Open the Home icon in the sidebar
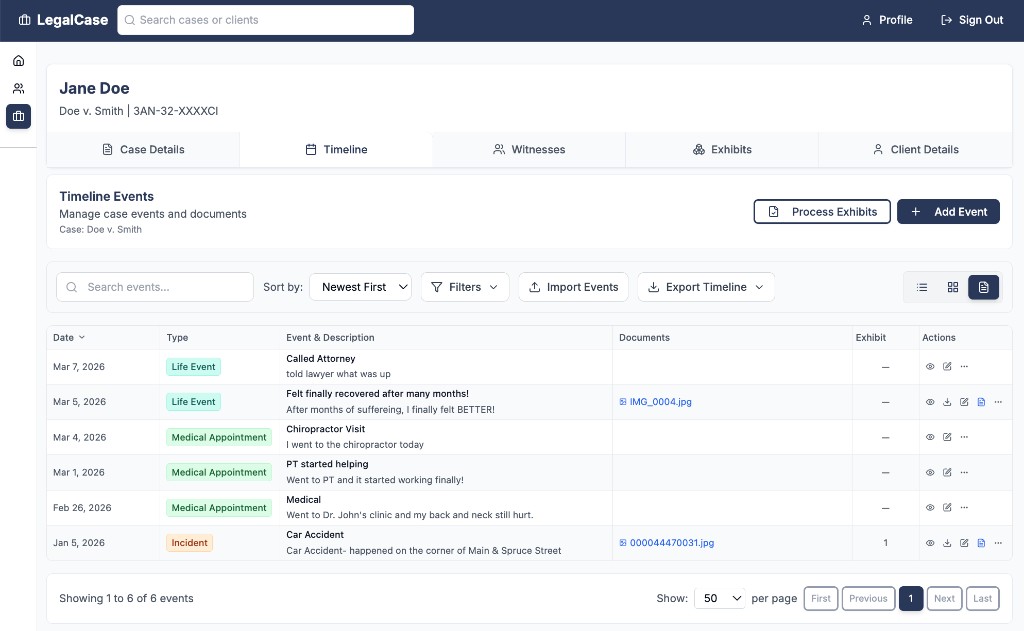The width and height of the screenshot is (1024, 631). [x=18, y=60]
